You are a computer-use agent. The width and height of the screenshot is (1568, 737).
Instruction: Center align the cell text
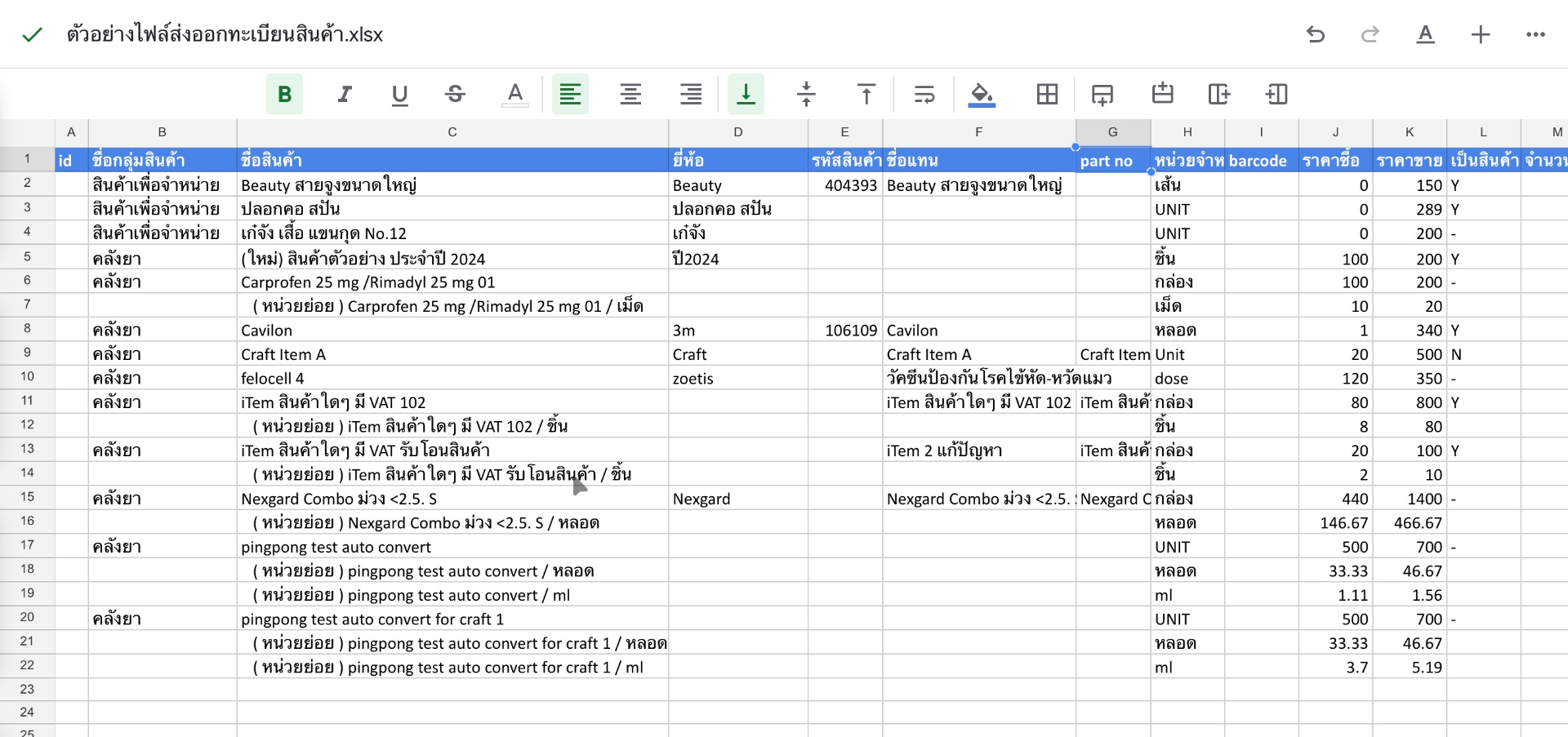[x=630, y=94]
